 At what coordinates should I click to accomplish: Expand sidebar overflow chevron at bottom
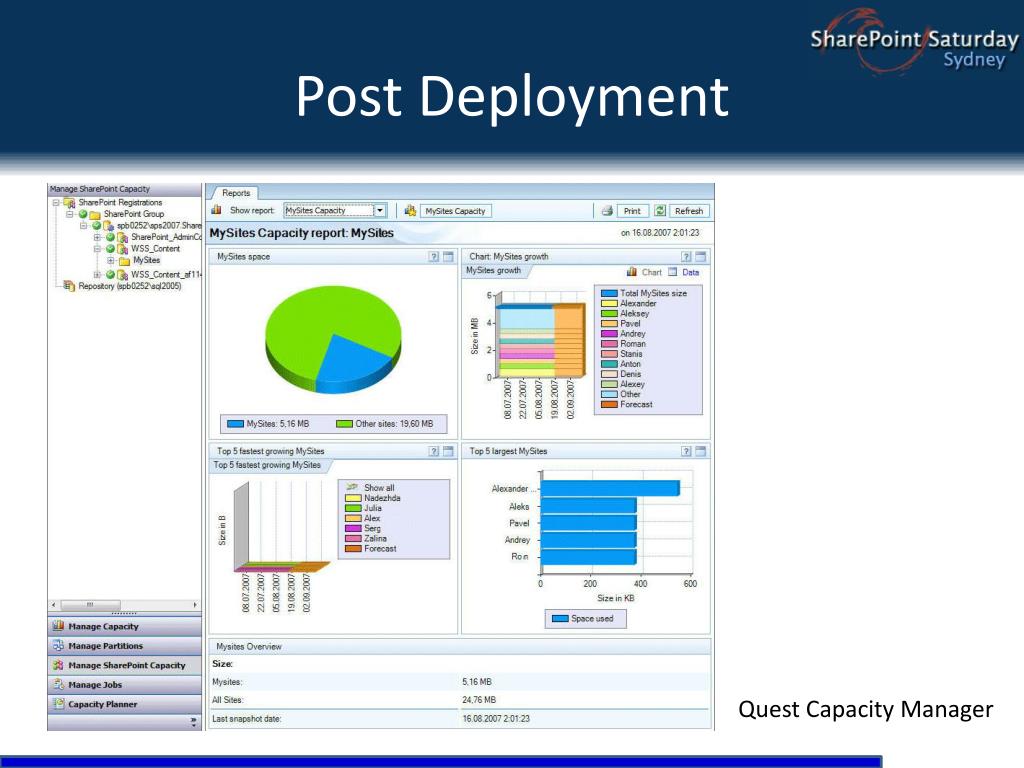(193, 722)
